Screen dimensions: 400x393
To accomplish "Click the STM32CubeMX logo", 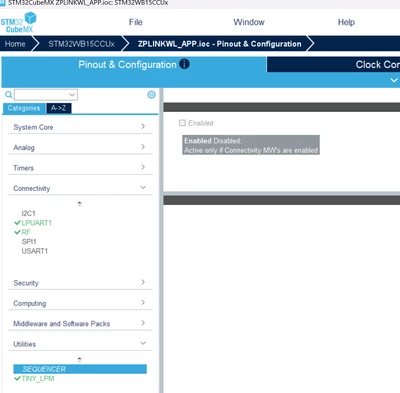I will point(19,22).
